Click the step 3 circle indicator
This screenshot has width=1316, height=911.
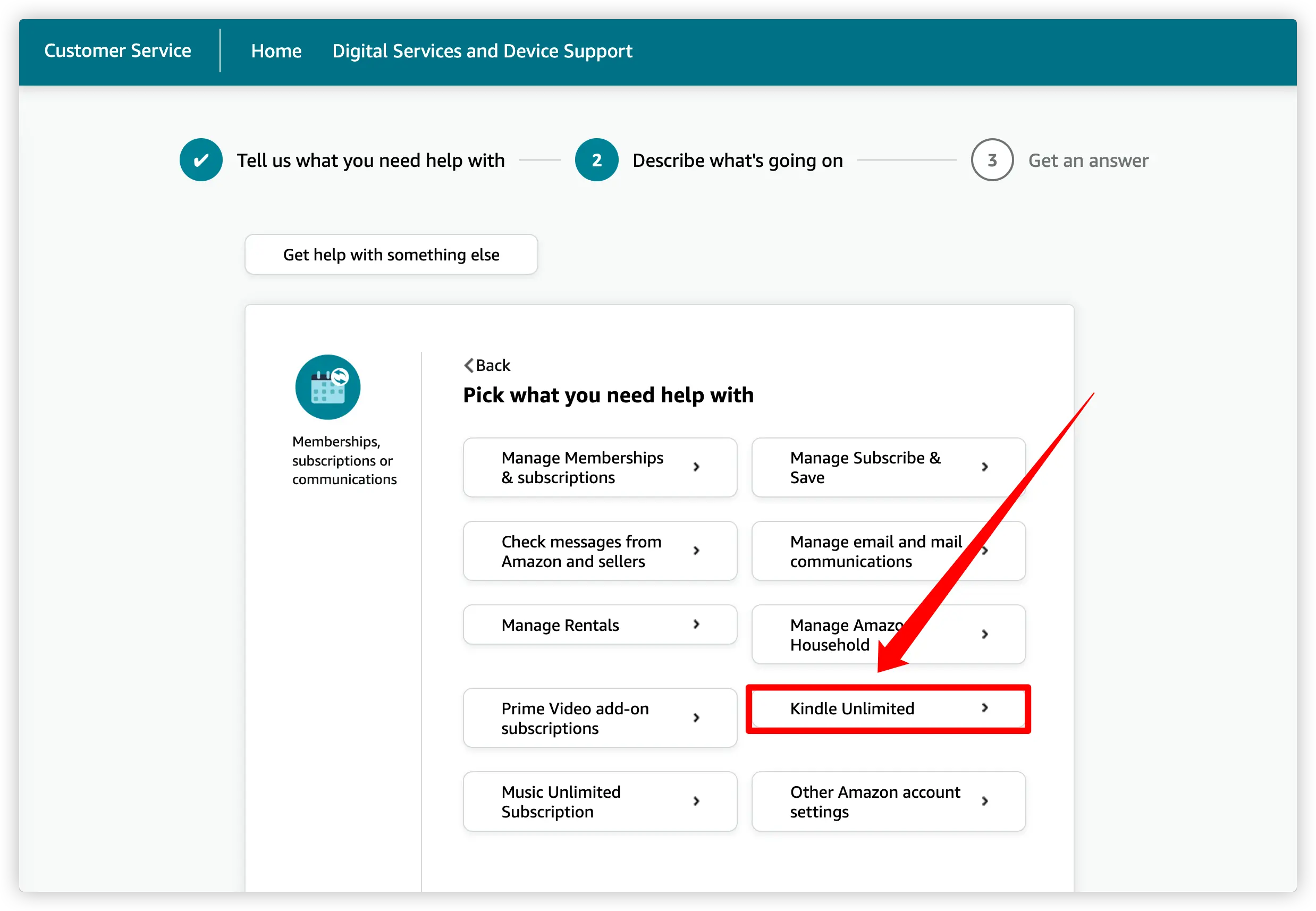[992, 160]
